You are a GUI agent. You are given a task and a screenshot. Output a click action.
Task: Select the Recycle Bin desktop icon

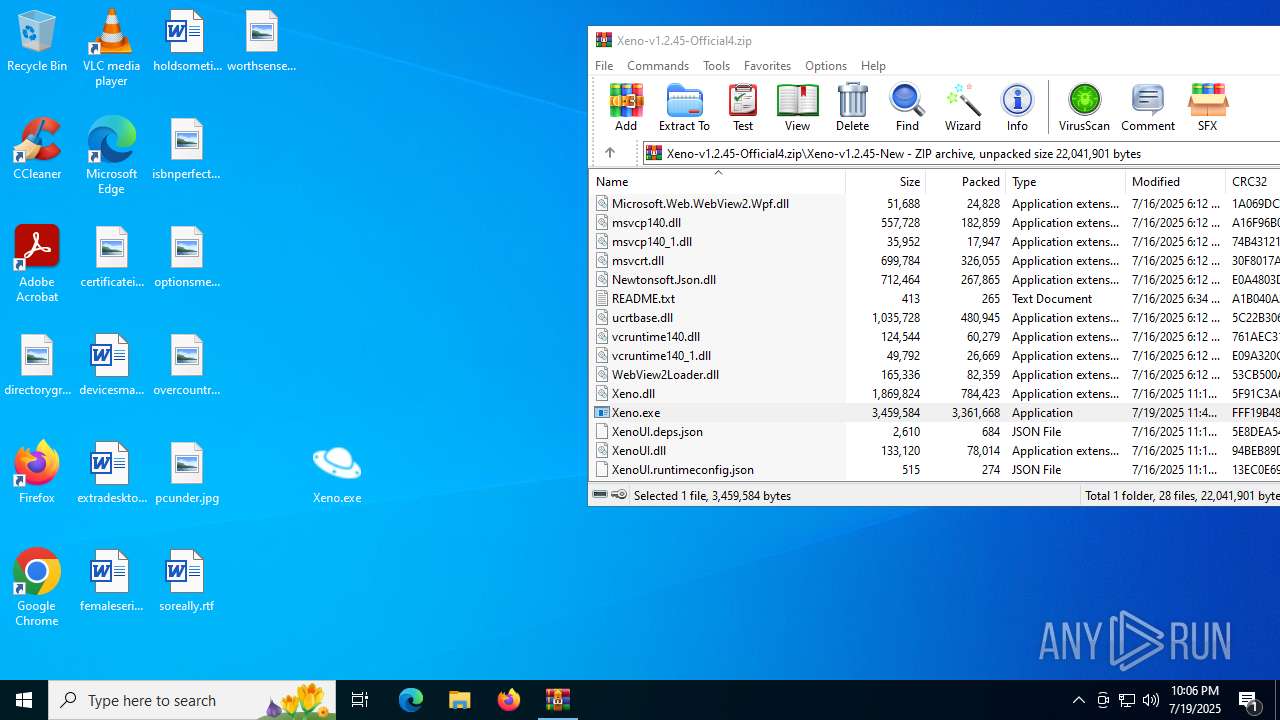(x=37, y=41)
